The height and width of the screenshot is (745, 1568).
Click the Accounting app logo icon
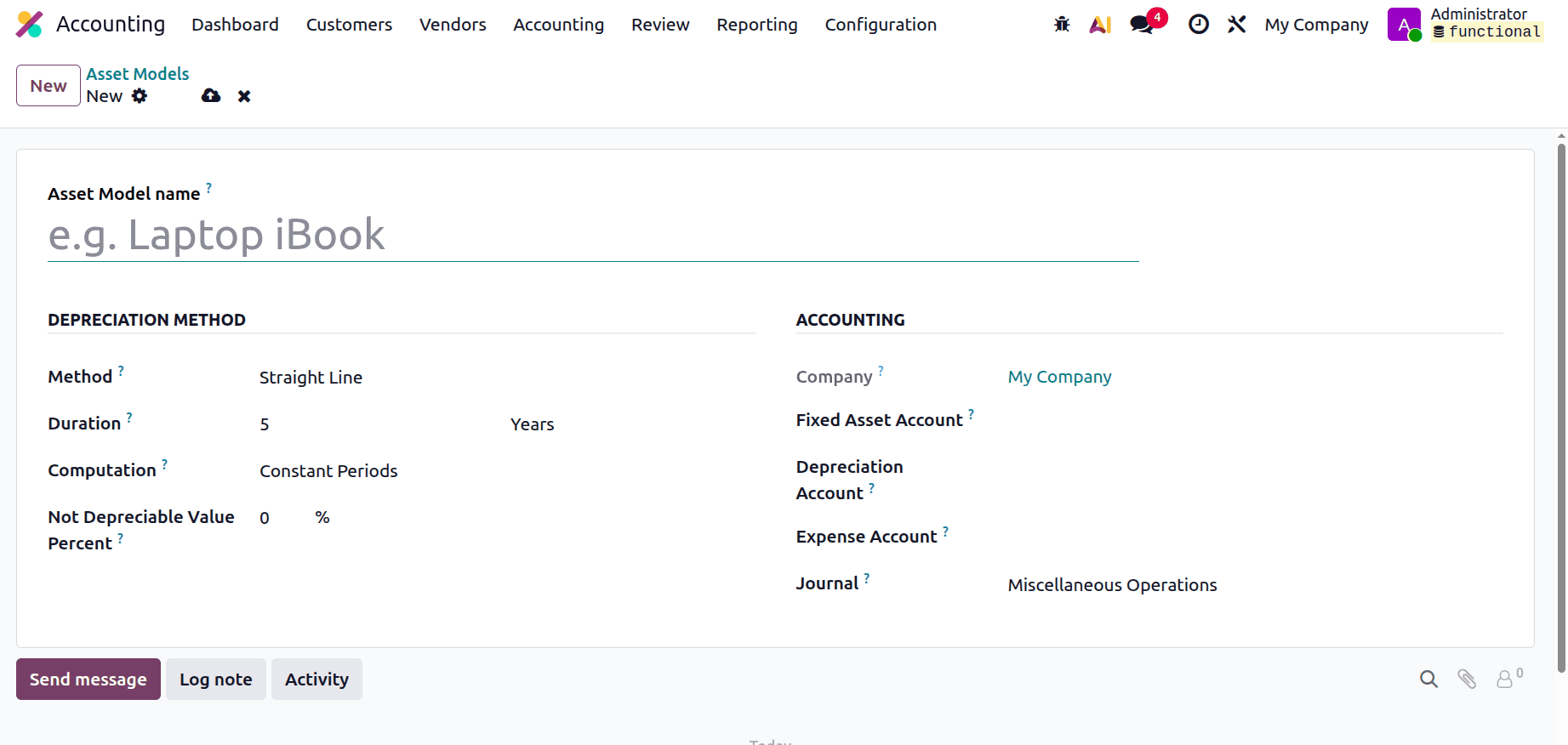tap(30, 25)
